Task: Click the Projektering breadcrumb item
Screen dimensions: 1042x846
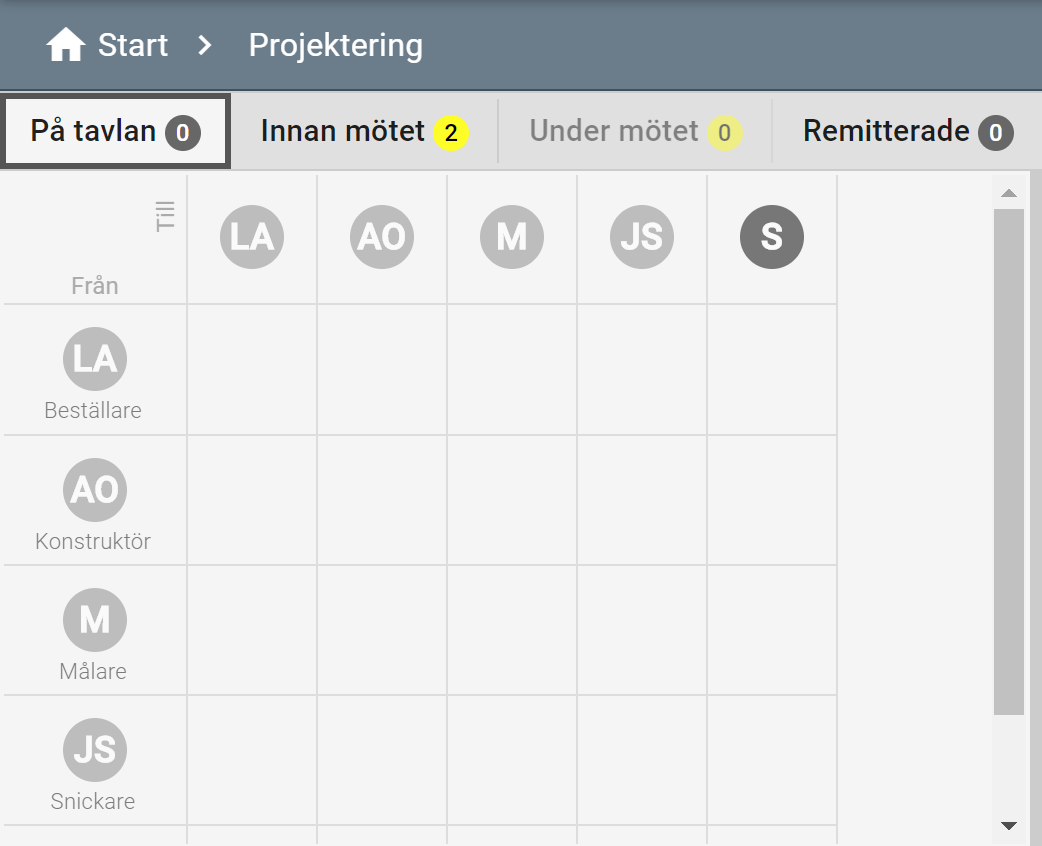Action: (x=335, y=45)
